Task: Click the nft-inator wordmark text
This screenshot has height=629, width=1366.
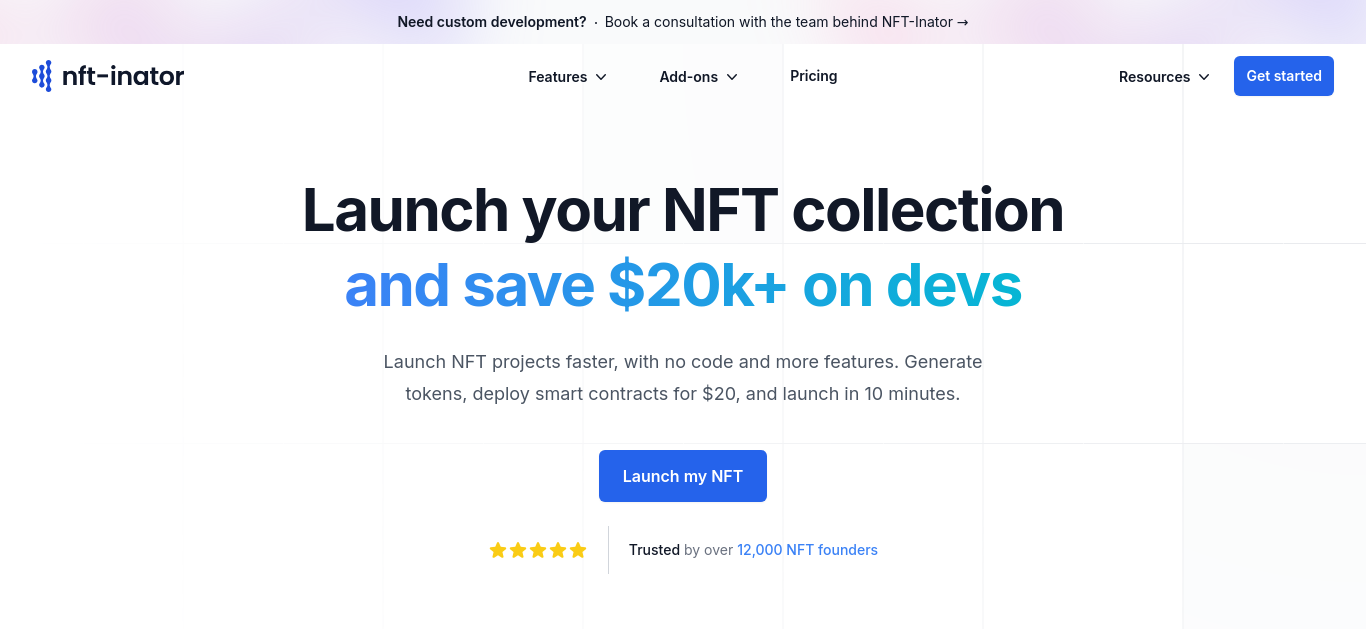Action: click(123, 76)
